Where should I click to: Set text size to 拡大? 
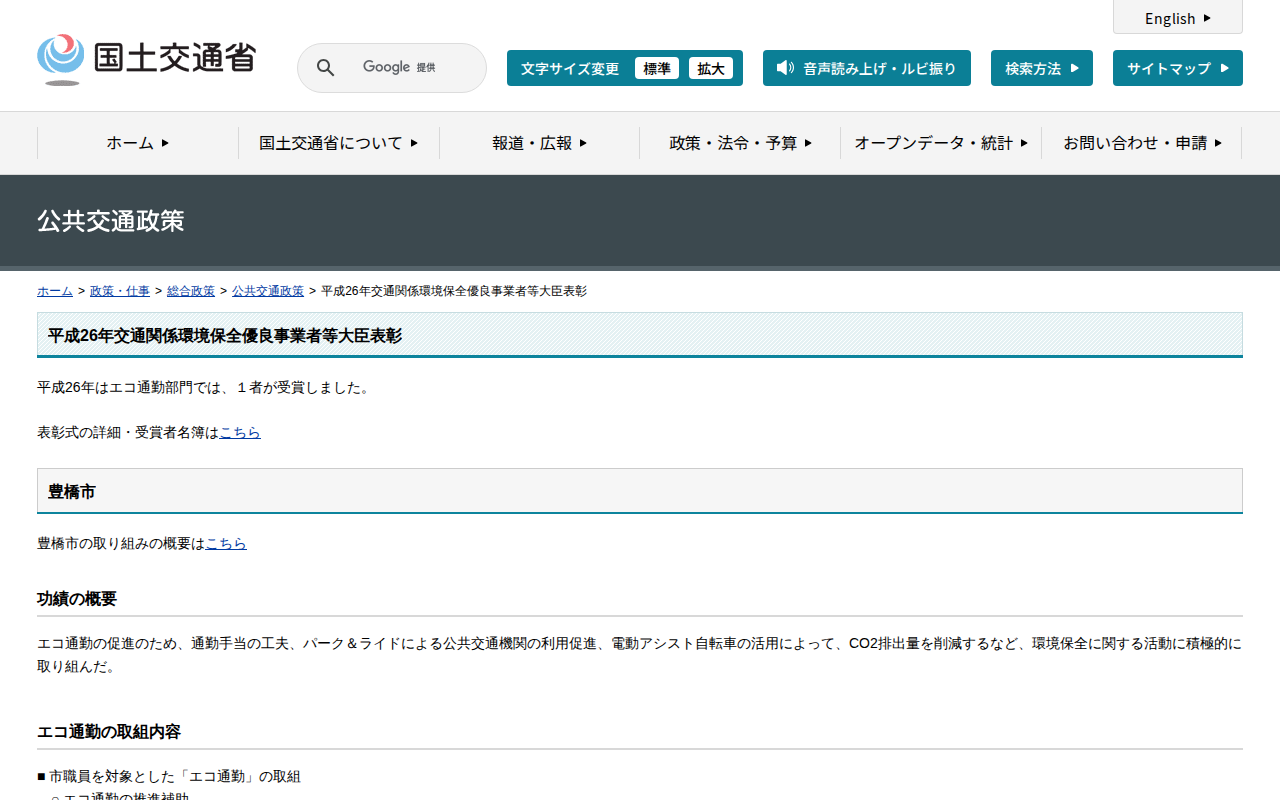[710, 68]
